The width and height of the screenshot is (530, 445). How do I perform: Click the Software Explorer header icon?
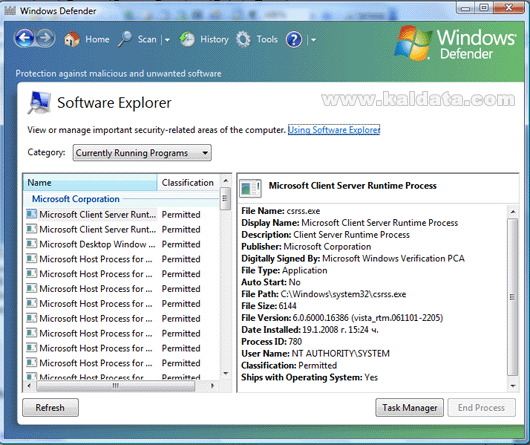tap(39, 103)
